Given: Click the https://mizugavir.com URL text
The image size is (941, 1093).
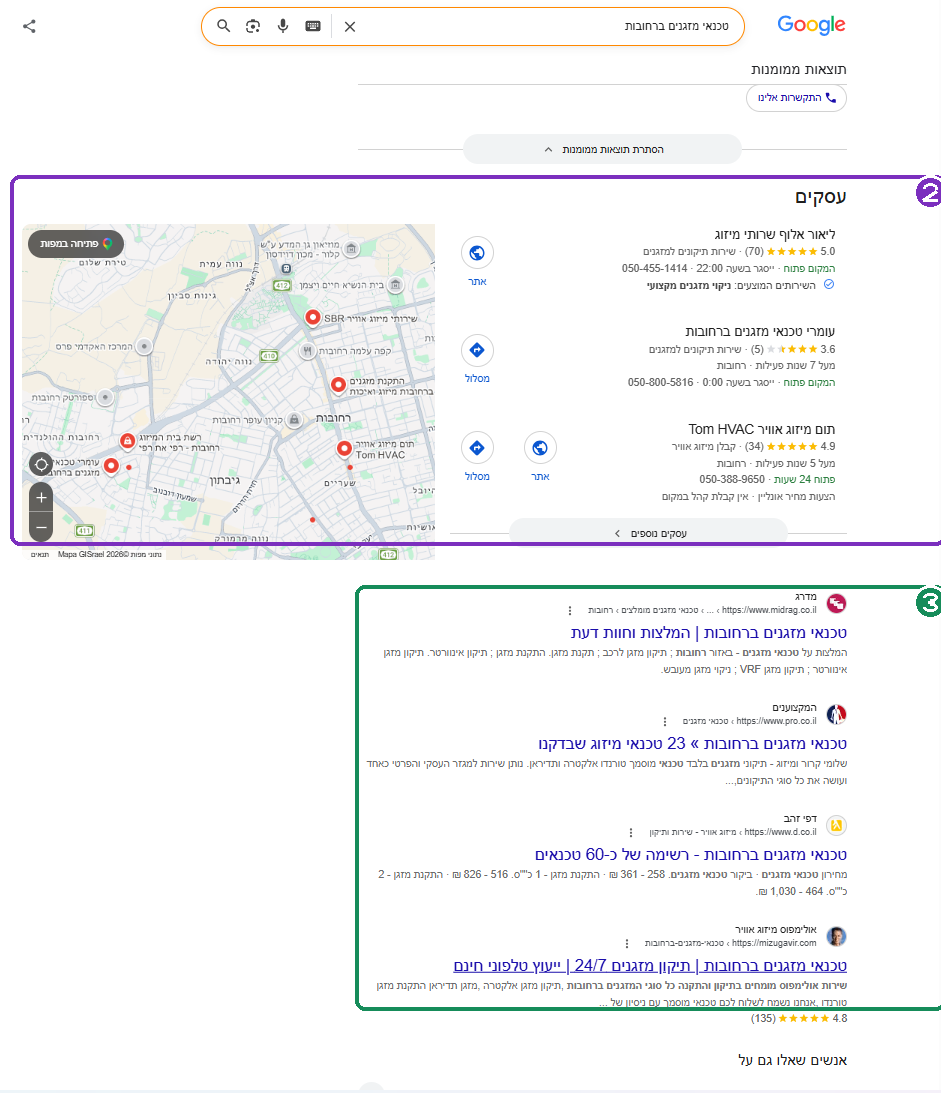Looking at the screenshot, I should pos(774,943).
